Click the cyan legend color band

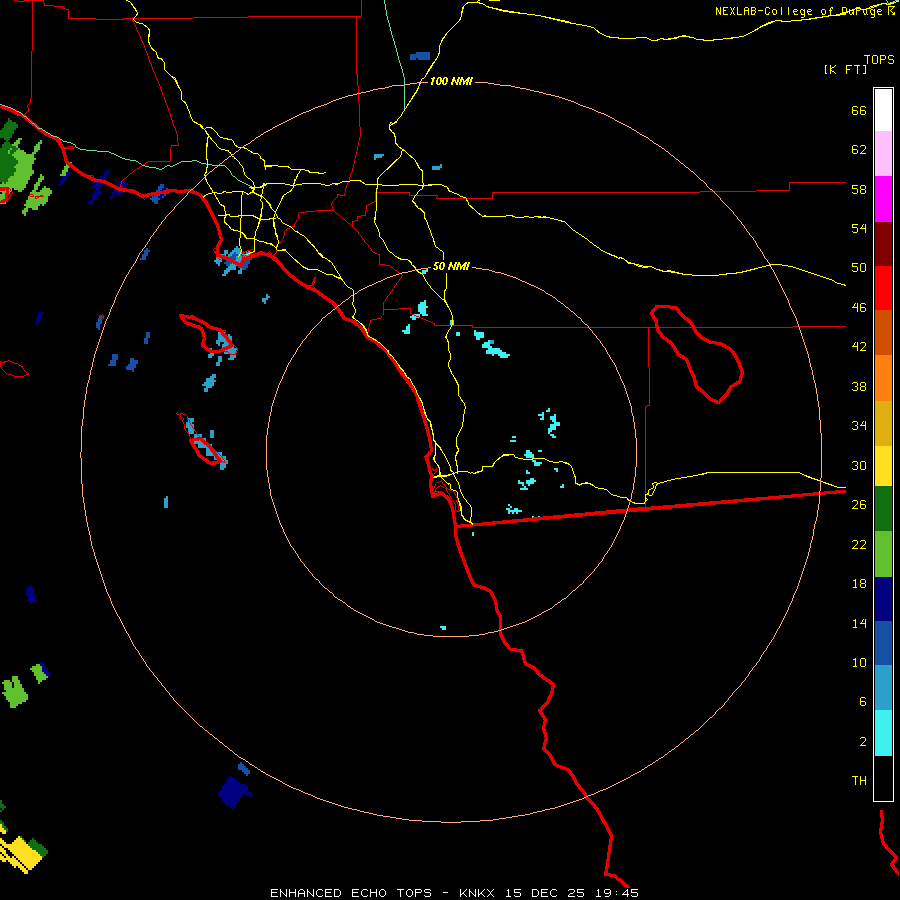883,733
